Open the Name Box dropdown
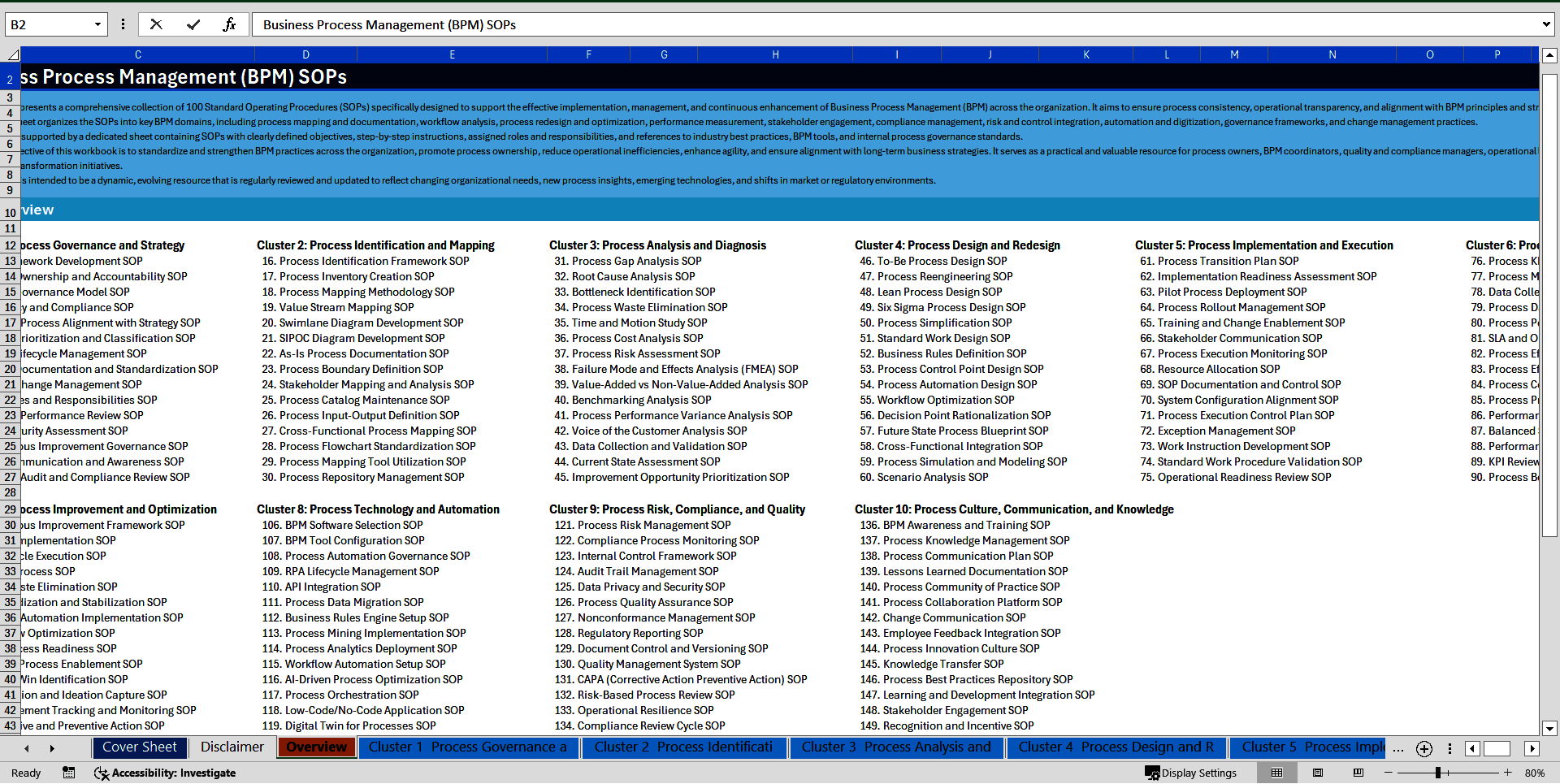This screenshot has width=1560, height=784. [x=97, y=24]
